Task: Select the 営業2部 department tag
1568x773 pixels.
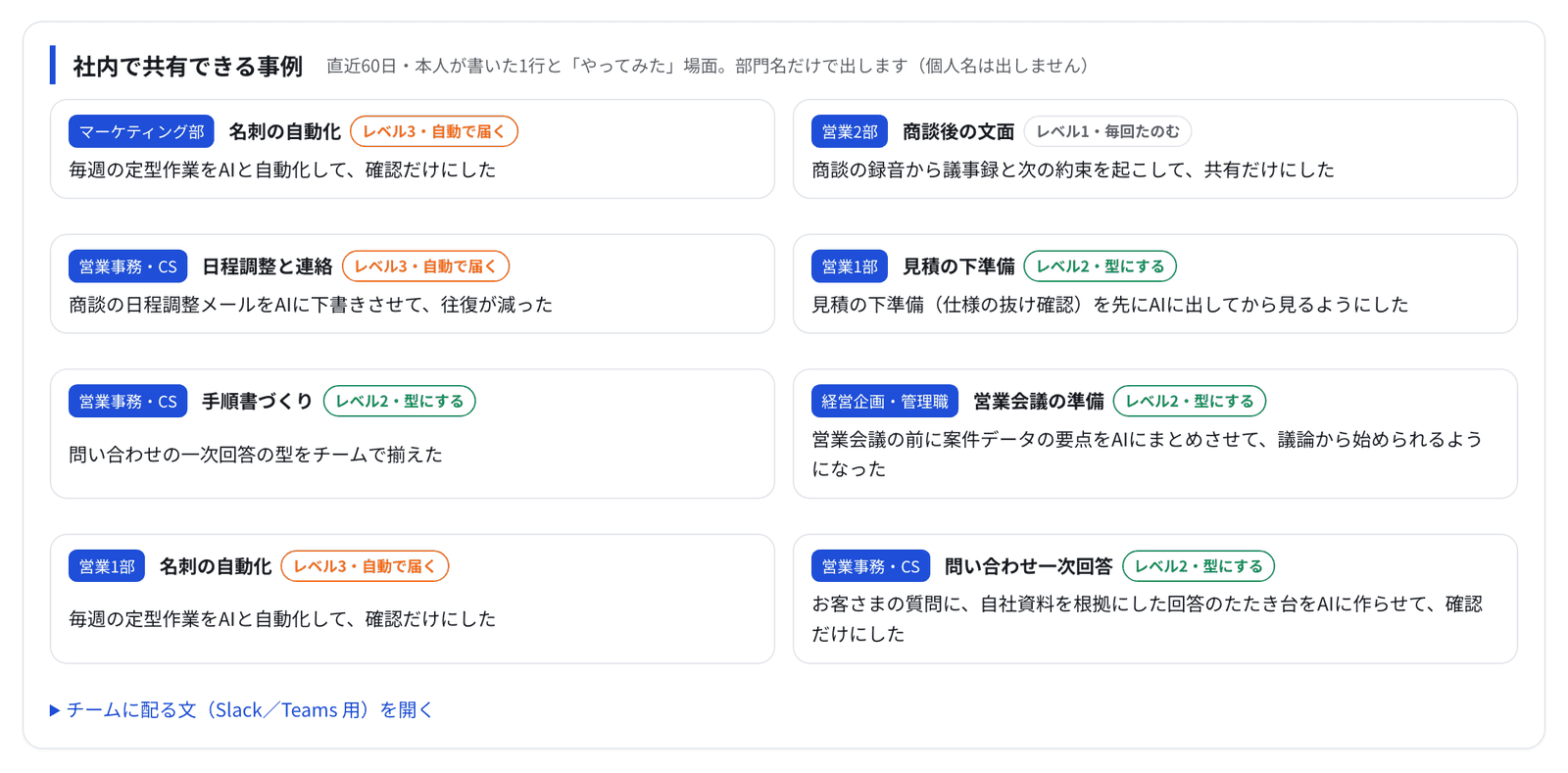Action: [850, 131]
